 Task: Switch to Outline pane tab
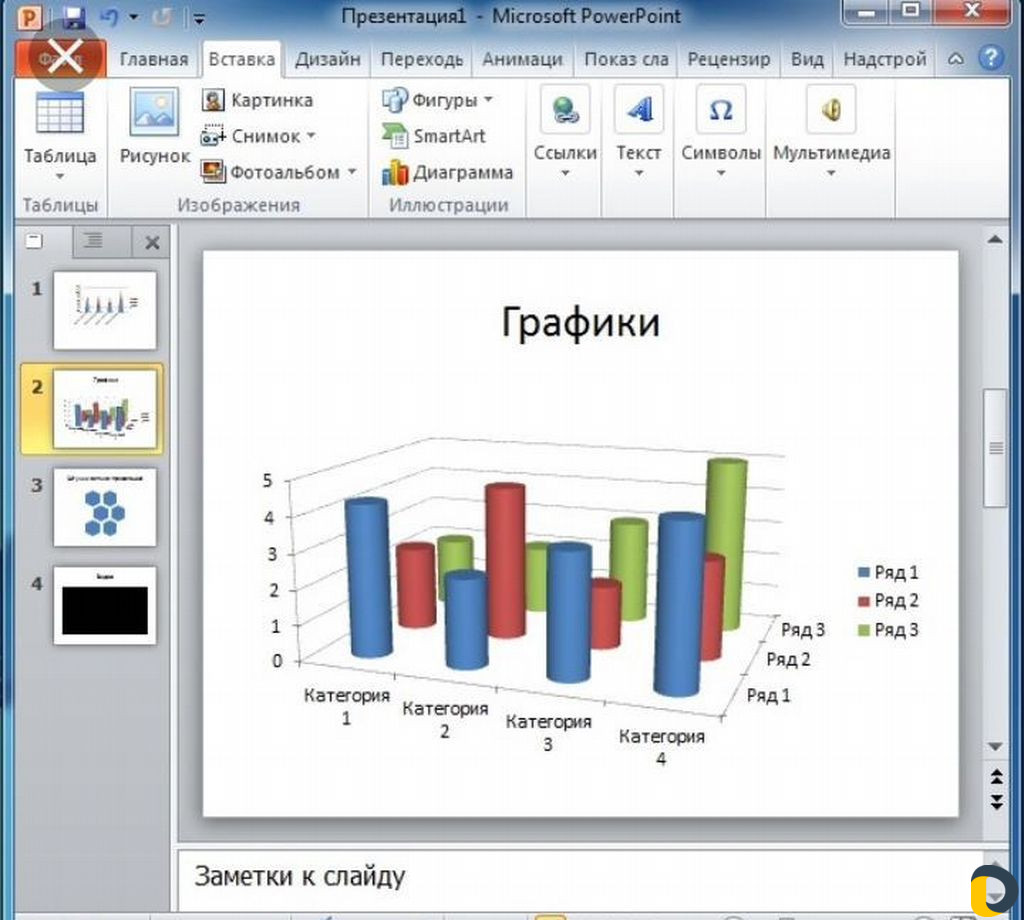pyautogui.click(x=93, y=240)
